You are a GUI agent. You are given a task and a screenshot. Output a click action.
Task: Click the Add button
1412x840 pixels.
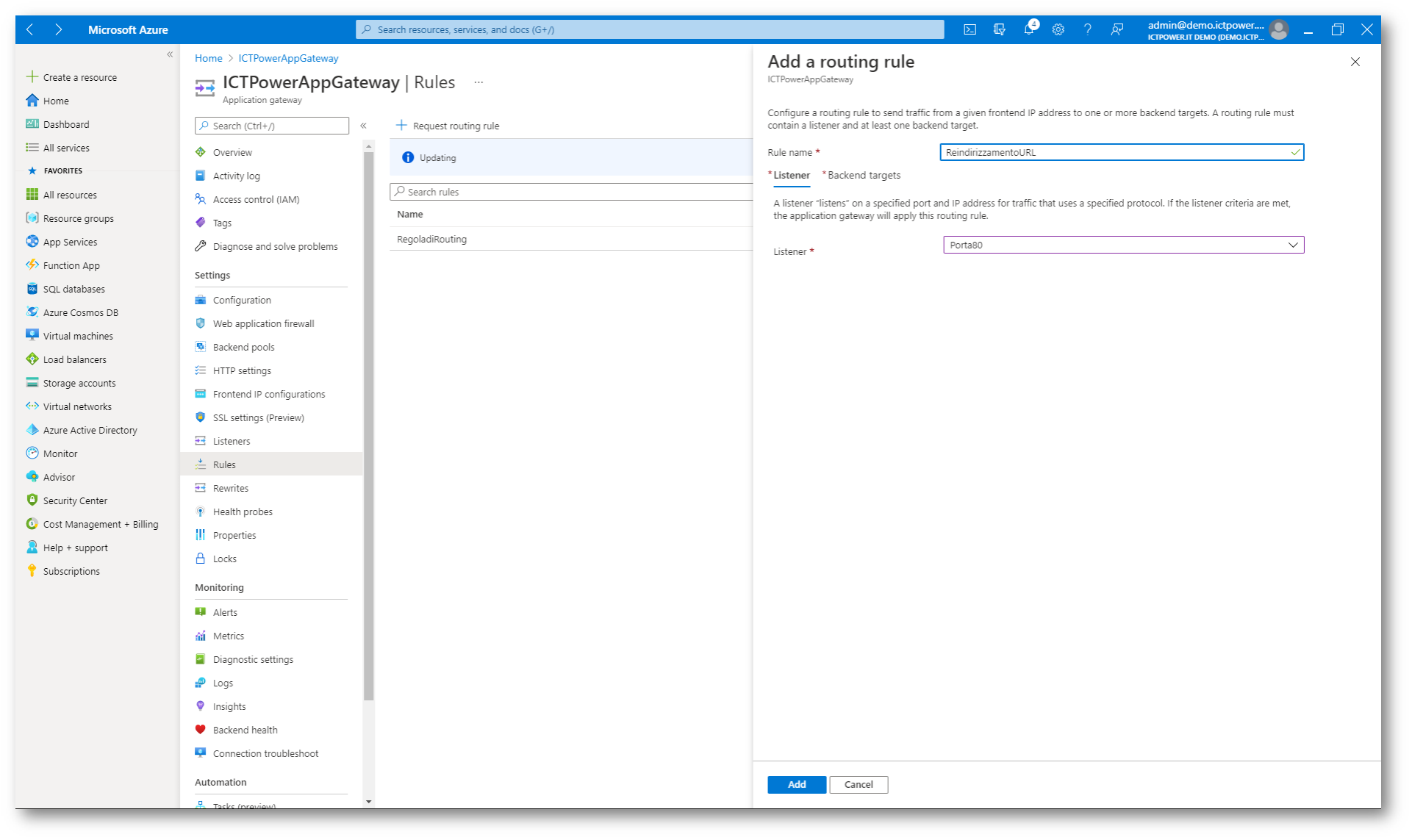(x=797, y=784)
